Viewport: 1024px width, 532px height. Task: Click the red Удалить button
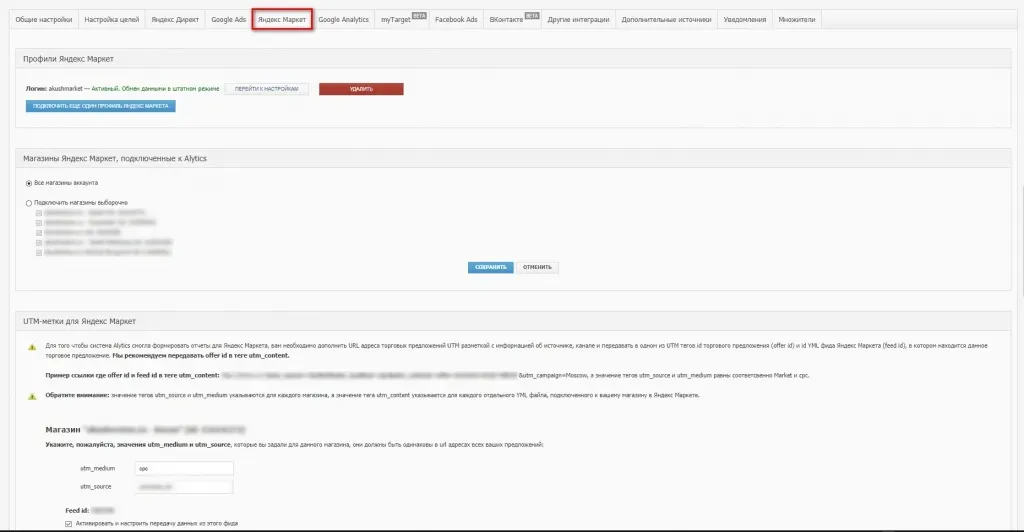point(361,89)
